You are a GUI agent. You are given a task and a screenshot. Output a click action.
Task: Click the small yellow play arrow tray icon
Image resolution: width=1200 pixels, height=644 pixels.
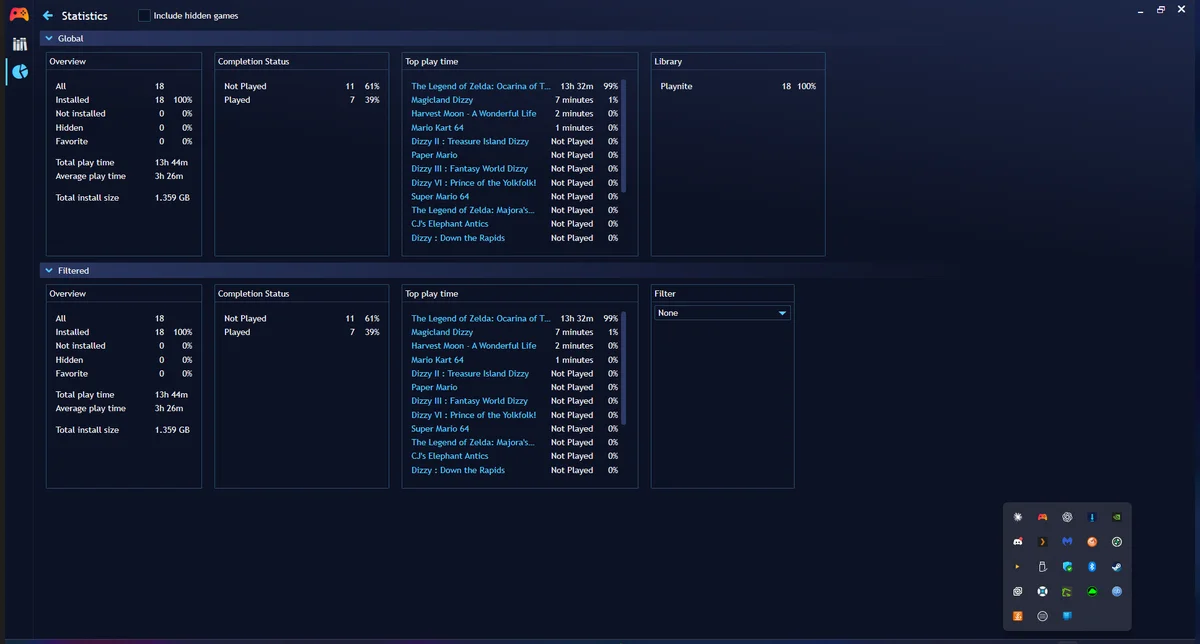1017,567
